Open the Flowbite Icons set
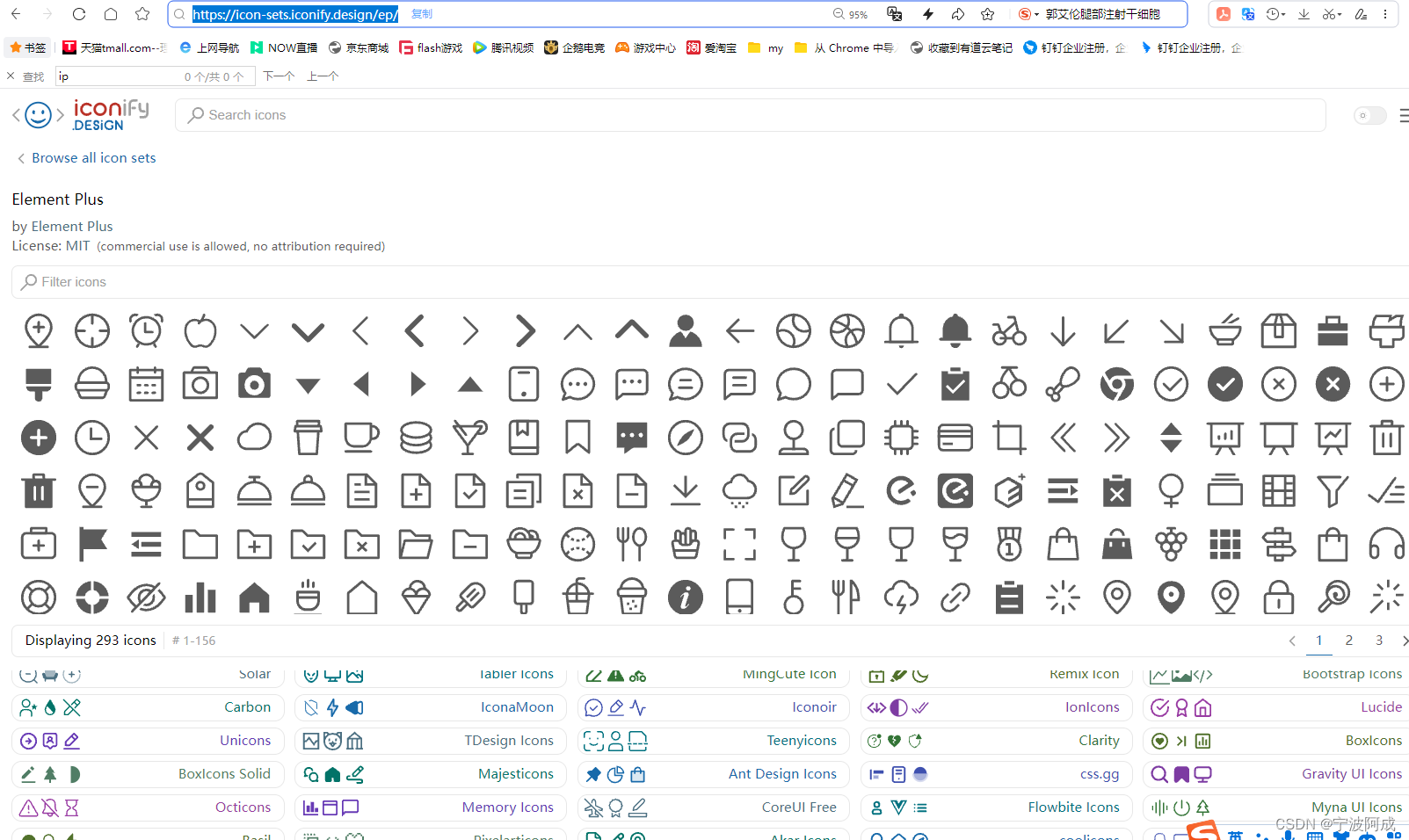Viewport: 1409px width, 840px height. pyautogui.click(x=997, y=807)
